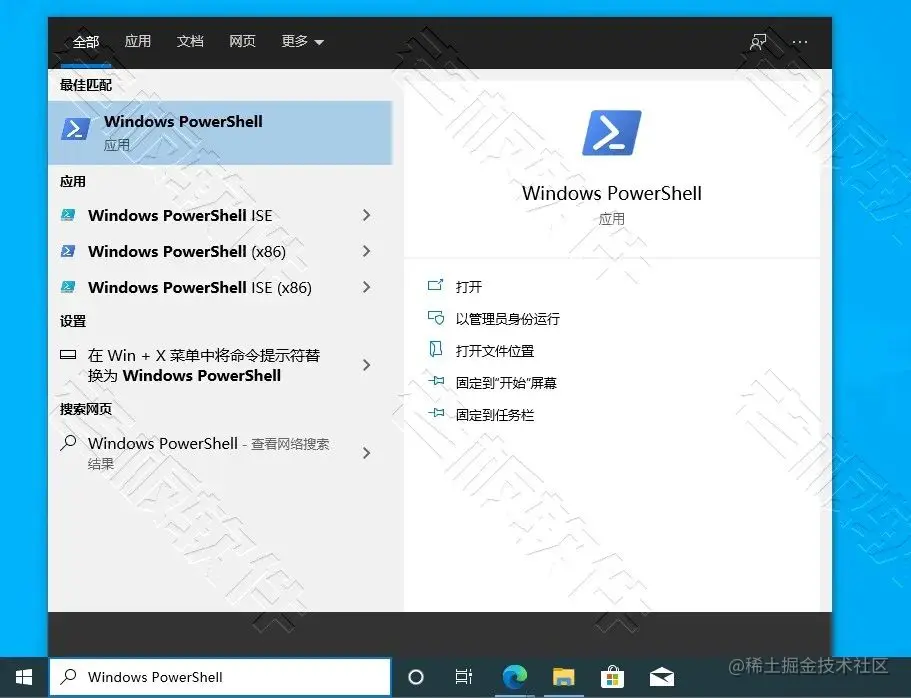
Task: Open the Windows Start button
Action: (x=24, y=677)
